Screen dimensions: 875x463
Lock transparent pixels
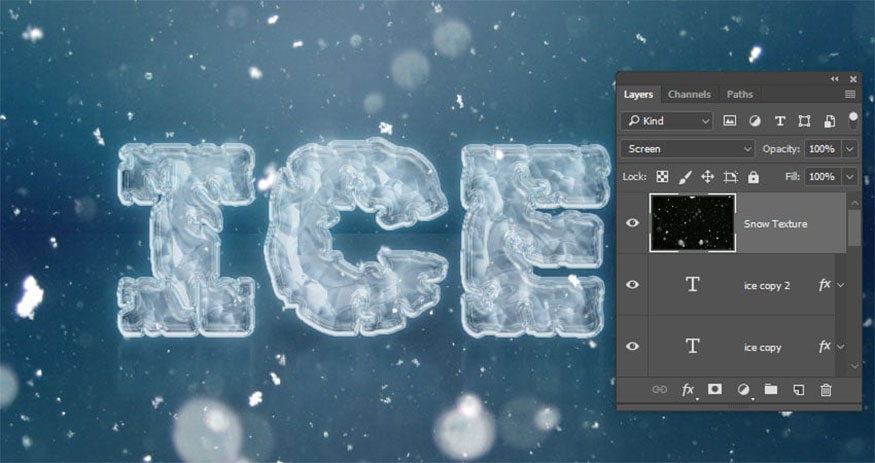pos(662,177)
